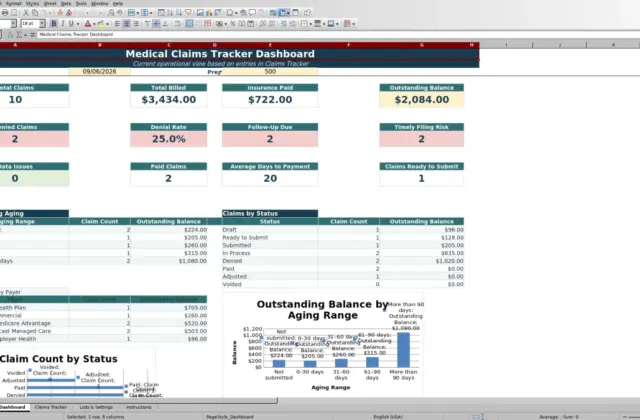Click the Align Right icon
This screenshot has height=420, width=640.
(x=136, y=24)
